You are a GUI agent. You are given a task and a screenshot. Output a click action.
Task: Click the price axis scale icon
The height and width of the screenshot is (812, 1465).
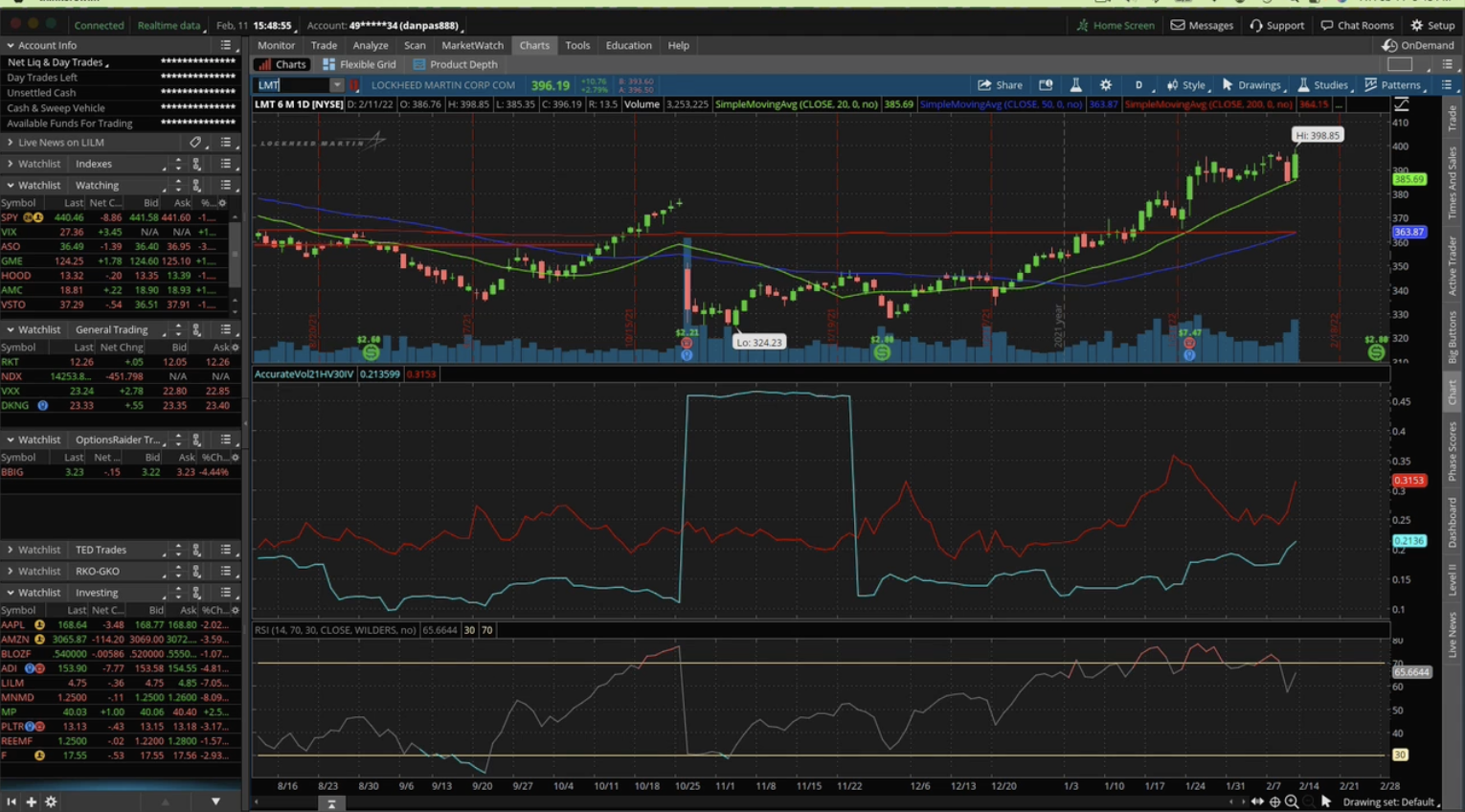[x=1402, y=103]
